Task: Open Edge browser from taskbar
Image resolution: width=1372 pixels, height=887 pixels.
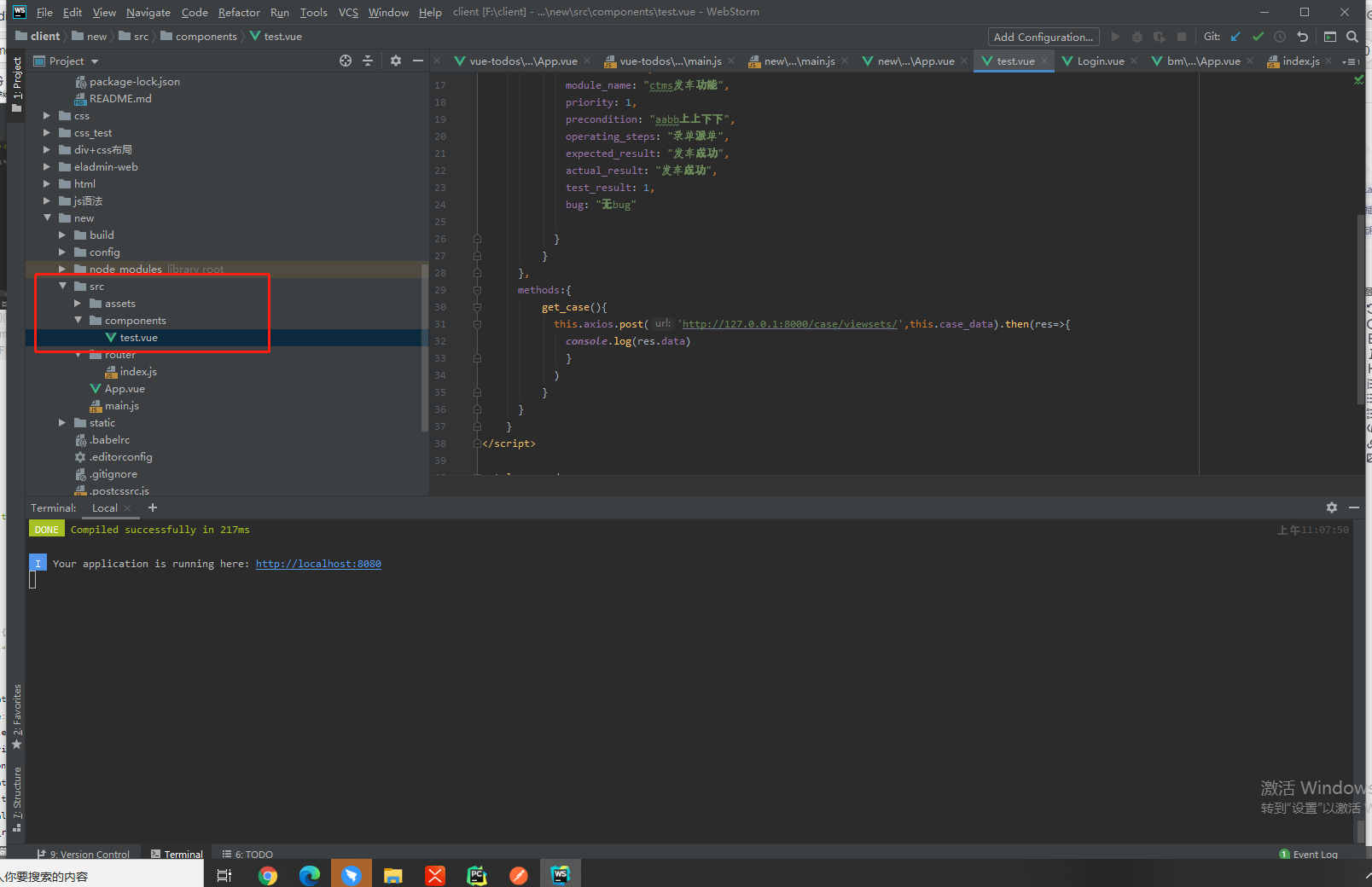Action: pyautogui.click(x=310, y=875)
